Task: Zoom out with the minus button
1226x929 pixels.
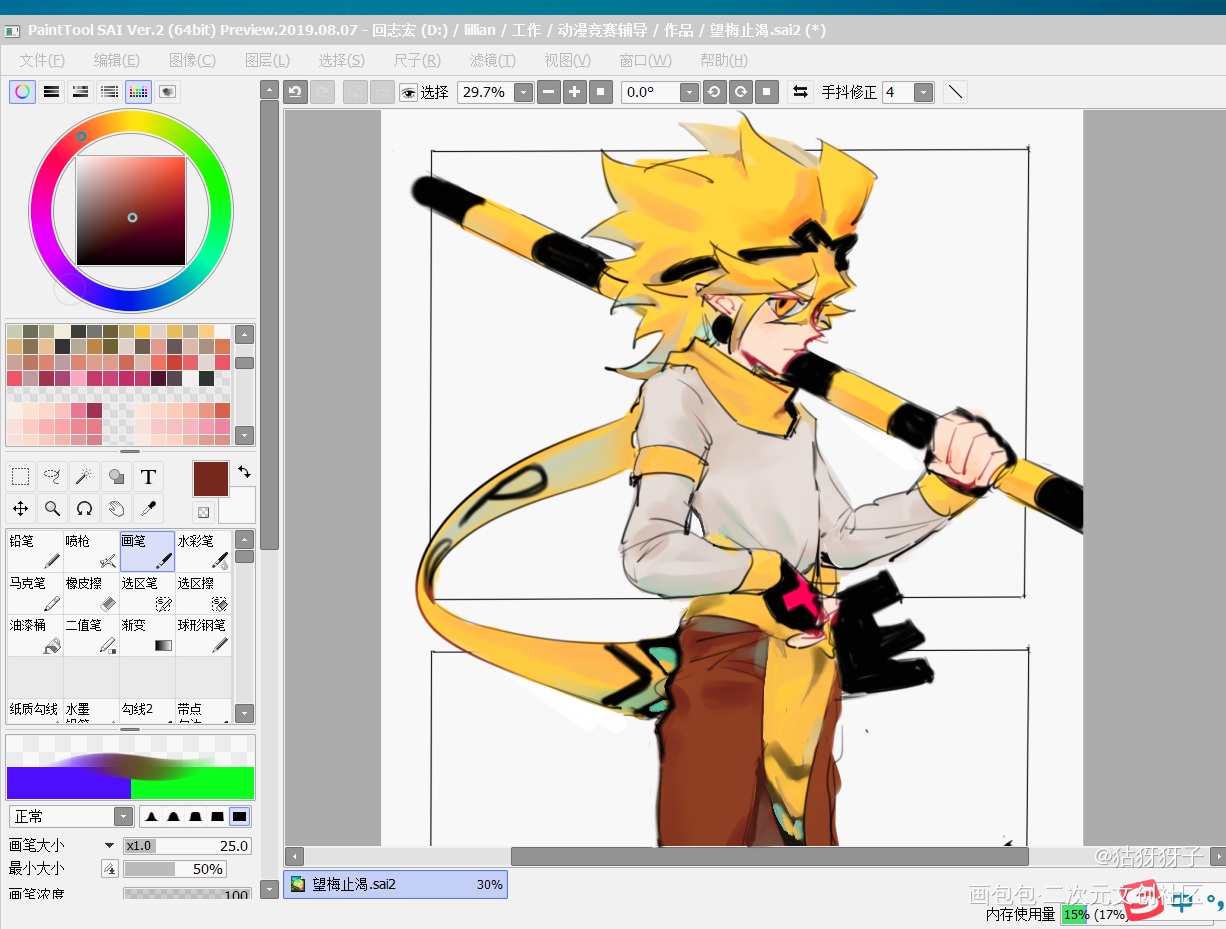Action: point(549,92)
